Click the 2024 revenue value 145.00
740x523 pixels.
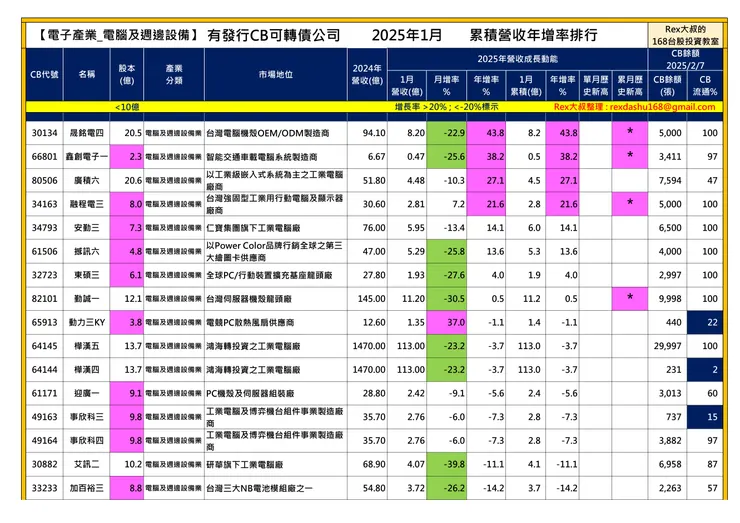(x=371, y=299)
